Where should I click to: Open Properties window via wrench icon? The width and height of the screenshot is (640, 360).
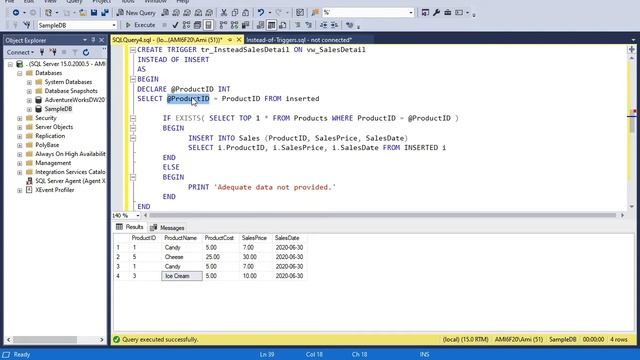point(436,13)
